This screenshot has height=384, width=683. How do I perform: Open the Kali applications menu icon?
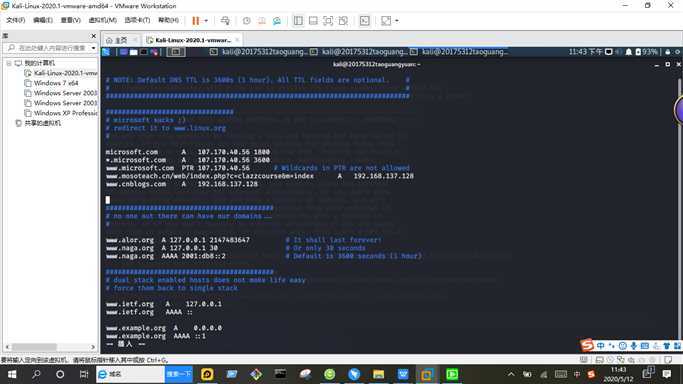point(106,52)
